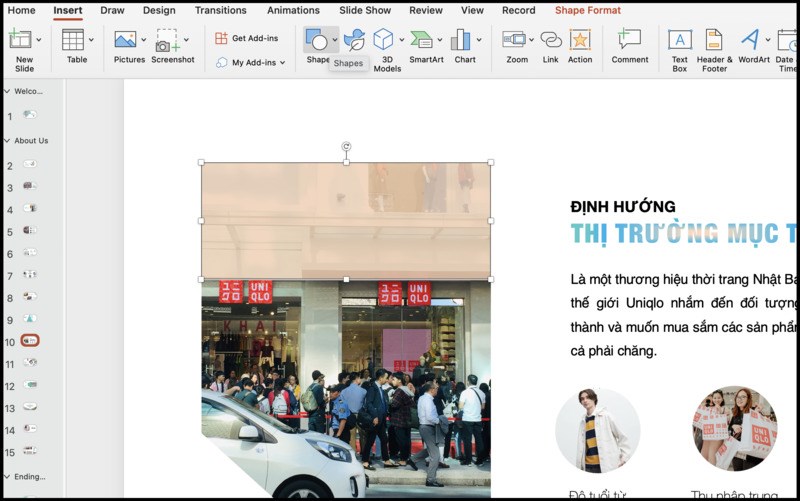Click the Shapes icon
800x501 pixels.
tap(316, 39)
